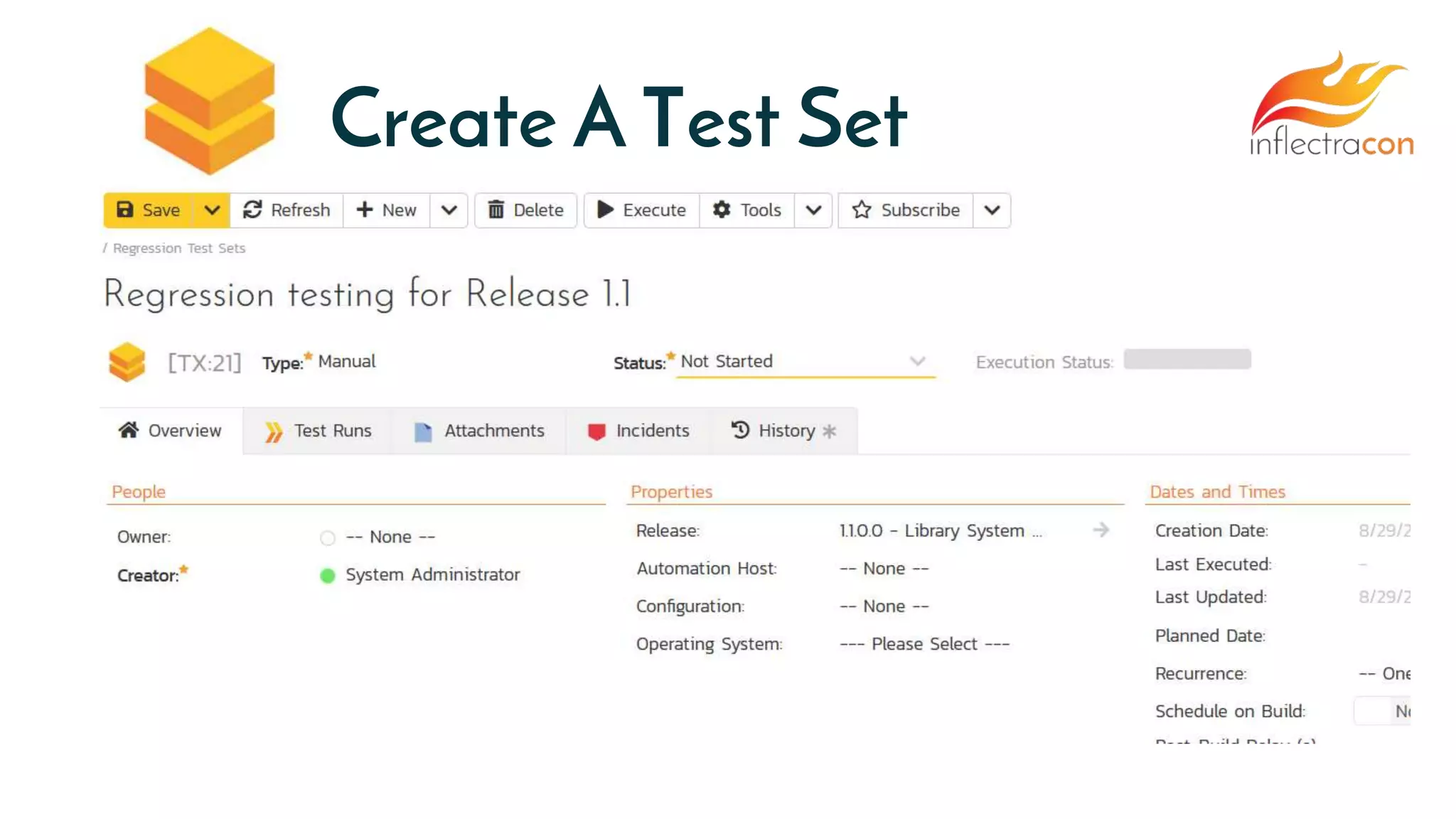Click the red Incidents icon

pyautogui.click(x=596, y=432)
